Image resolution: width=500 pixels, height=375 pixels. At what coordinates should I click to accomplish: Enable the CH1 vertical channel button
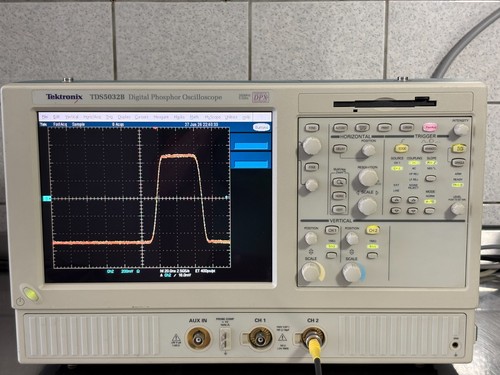point(332,230)
